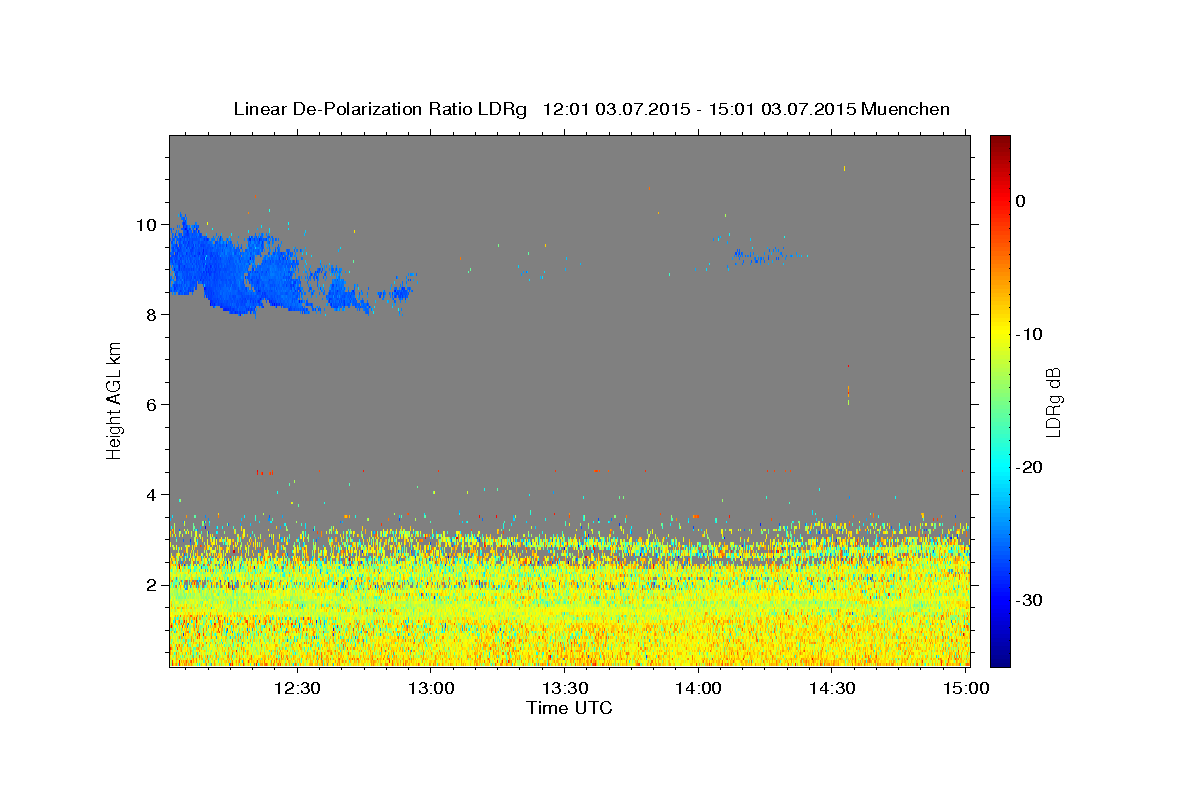Click the height tick label 6
1200x800 pixels.
pos(152,405)
